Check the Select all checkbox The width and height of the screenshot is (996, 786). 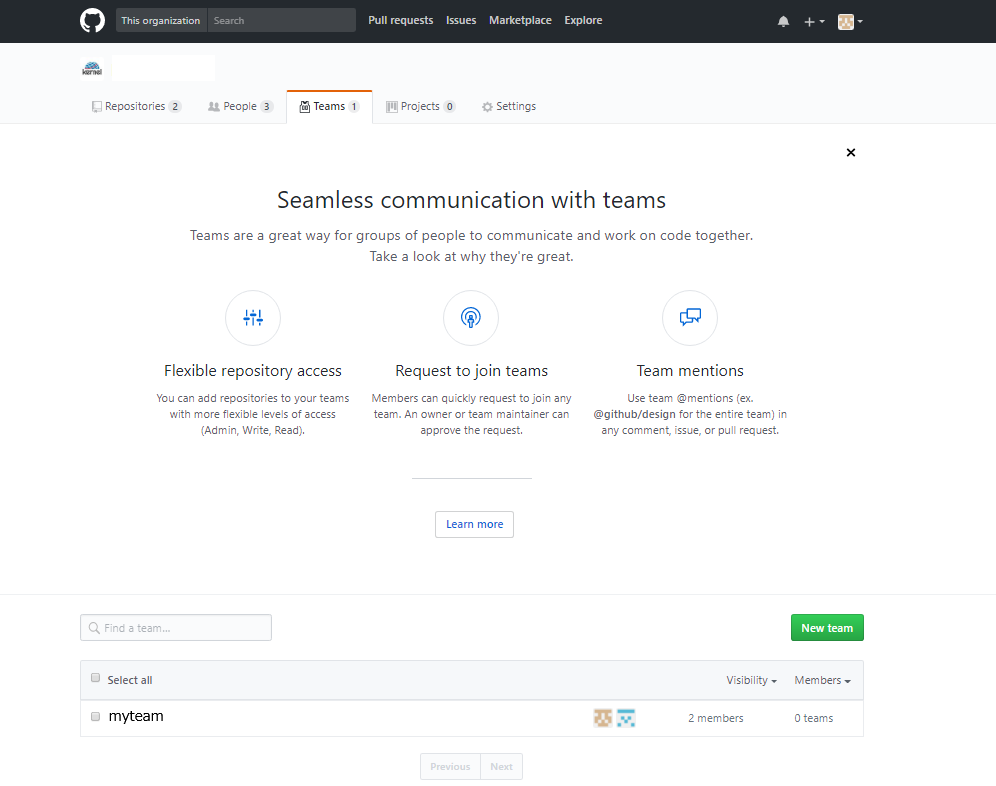coord(96,678)
